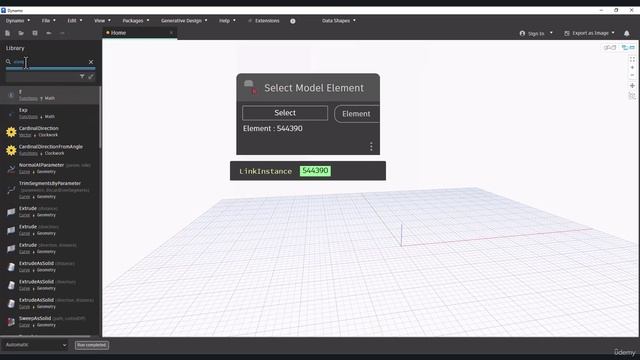This screenshot has height=360, width=640.
Task: Click the icon right of the filter funnel
Action: click(x=91, y=76)
